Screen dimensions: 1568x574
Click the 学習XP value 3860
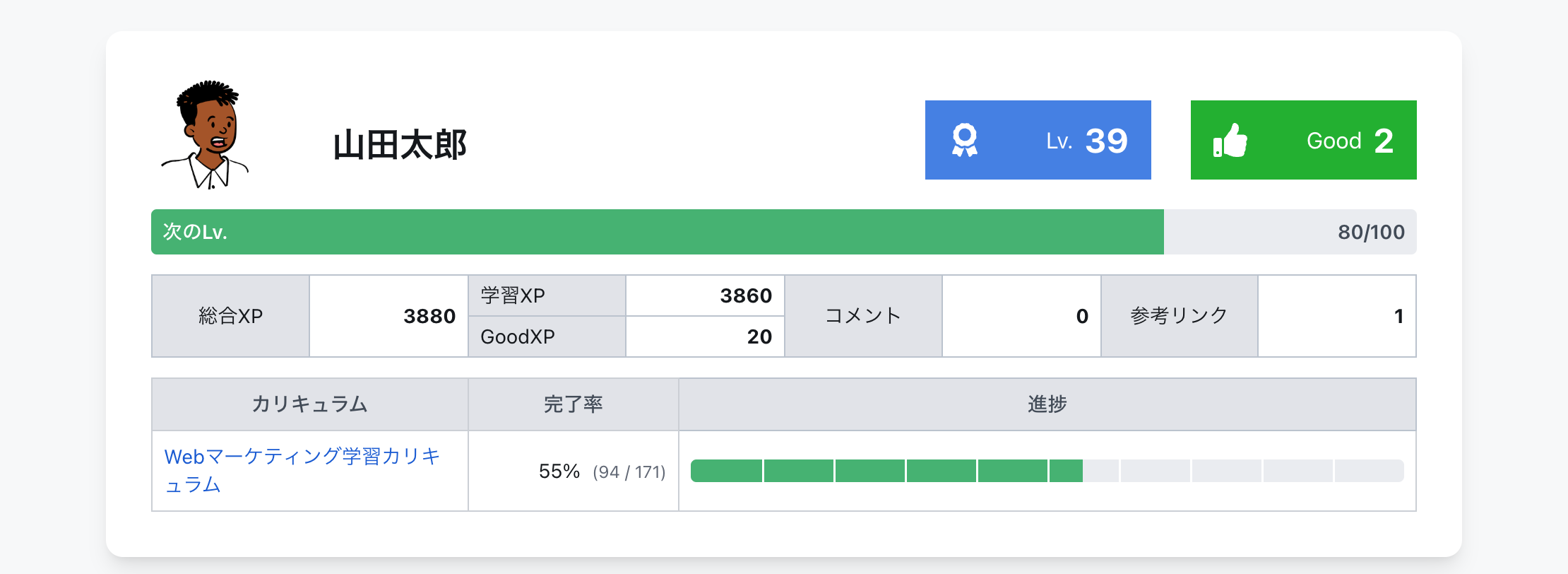pyautogui.click(x=745, y=295)
